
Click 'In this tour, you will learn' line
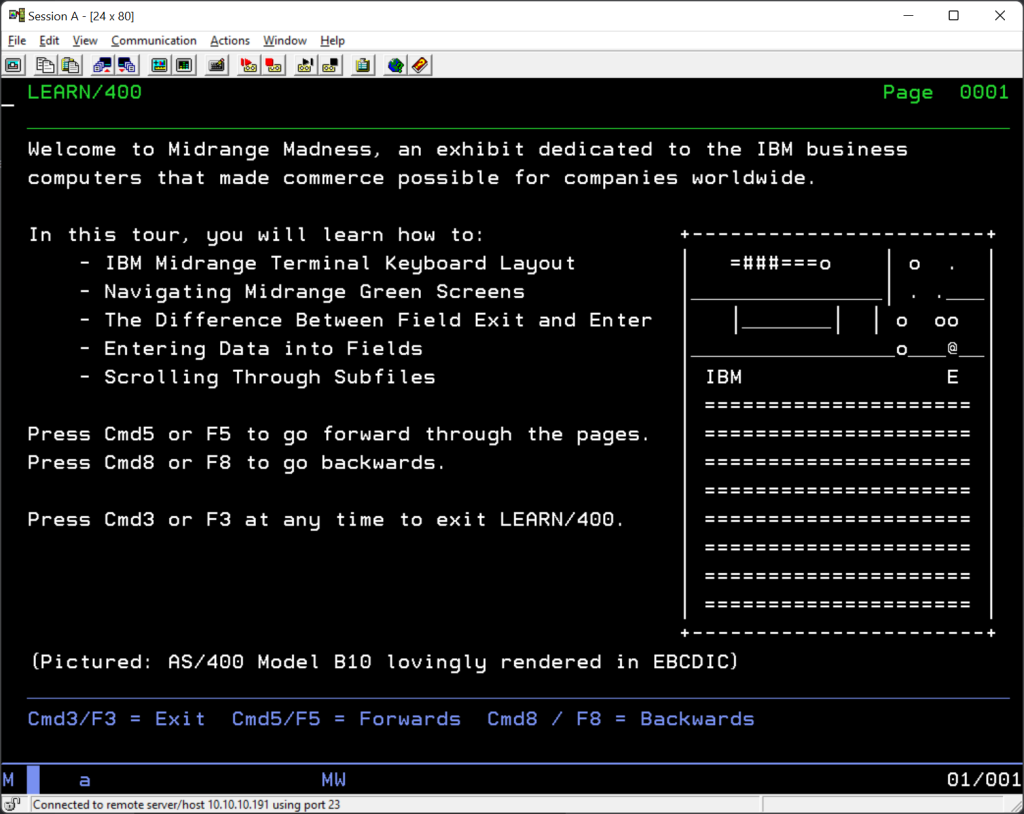256,235
